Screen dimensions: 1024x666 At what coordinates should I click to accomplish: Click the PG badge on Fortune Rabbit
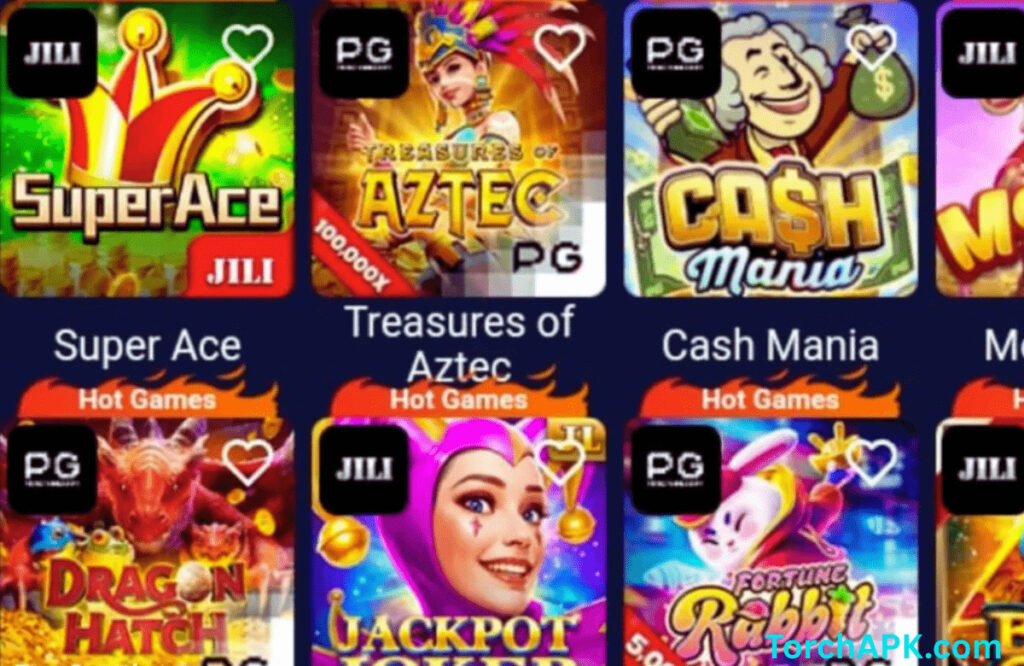676,469
